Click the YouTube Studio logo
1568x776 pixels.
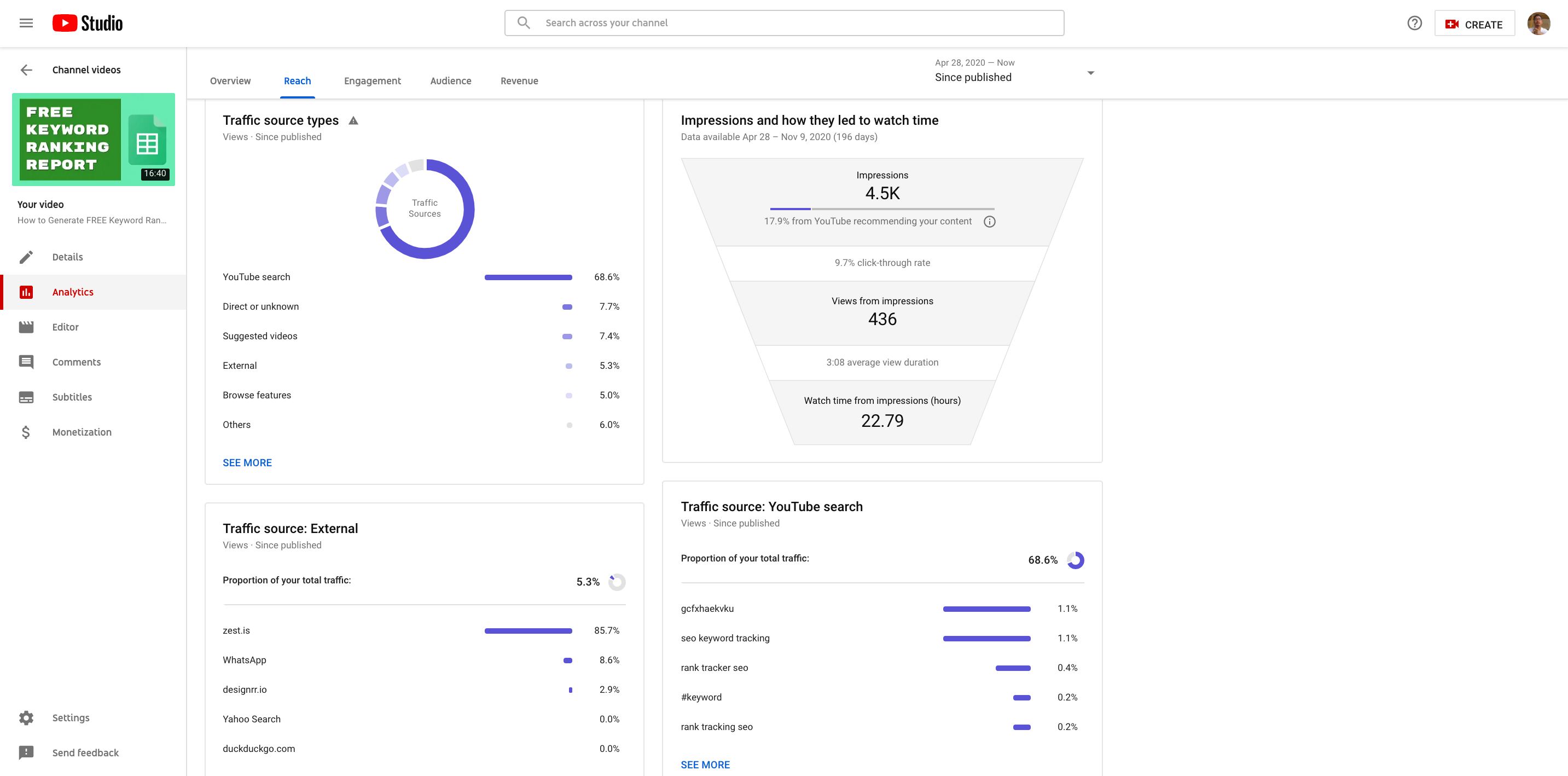88,23
